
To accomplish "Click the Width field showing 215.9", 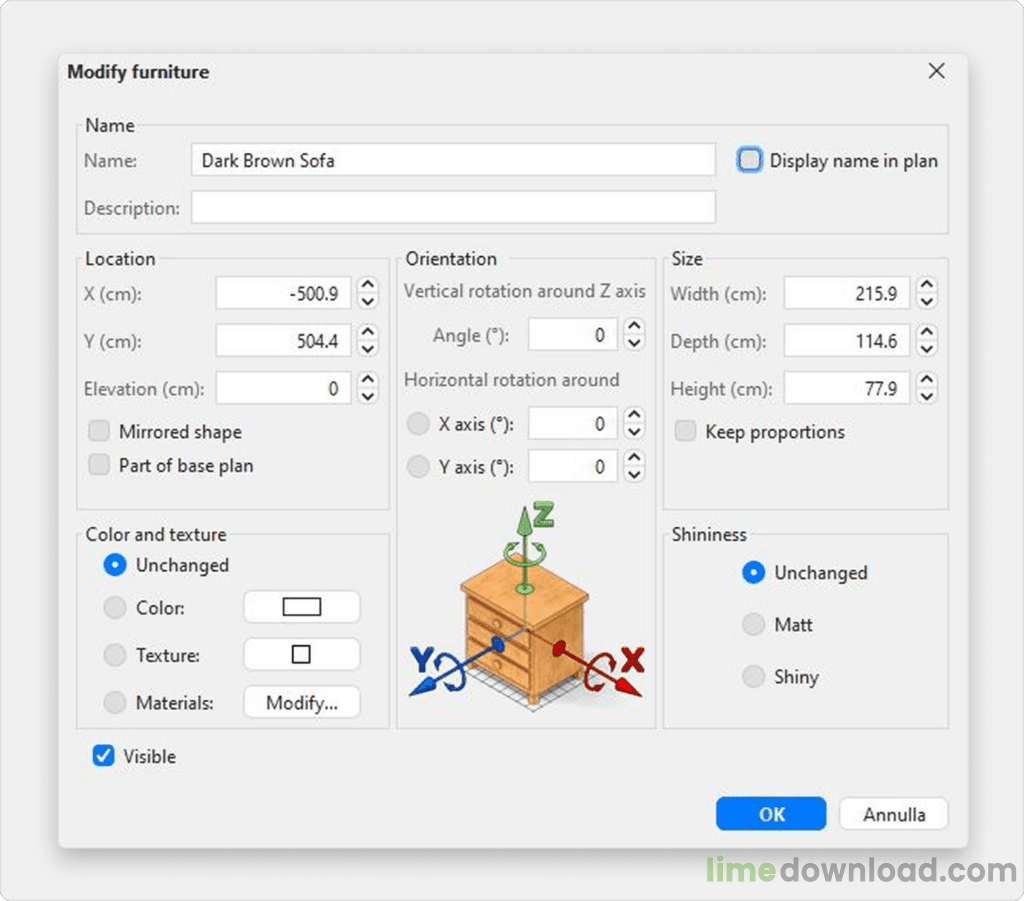I will pos(846,293).
